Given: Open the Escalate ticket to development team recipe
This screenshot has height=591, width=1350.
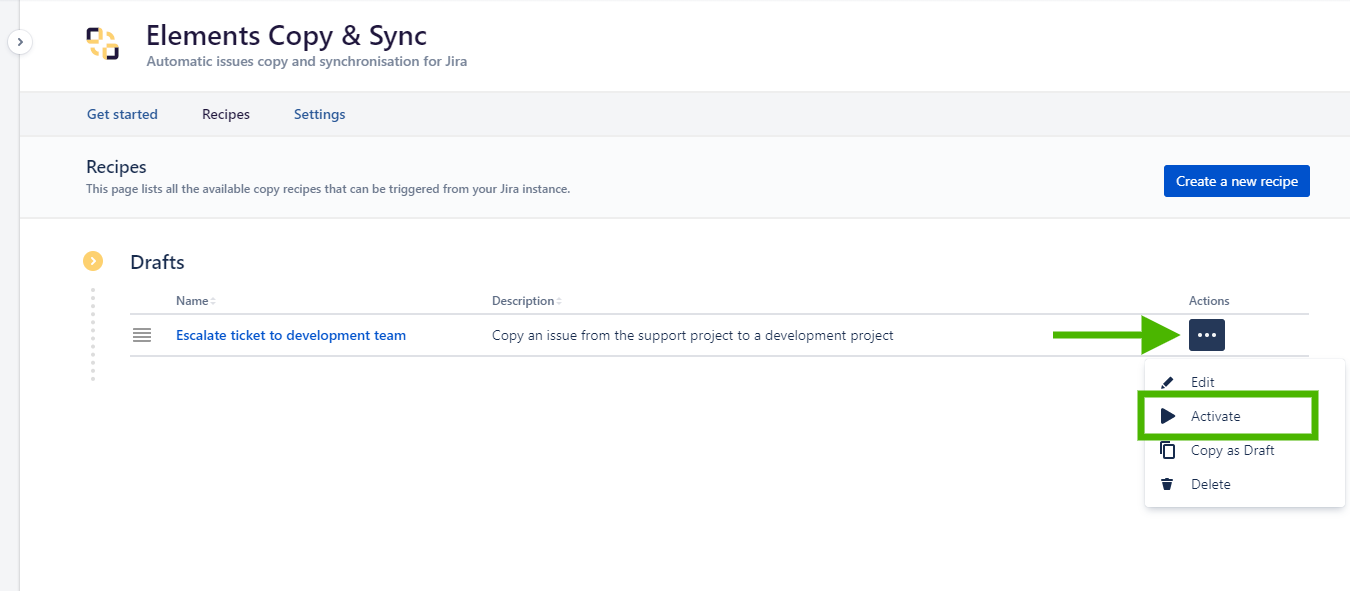Looking at the screenshot, I should pos(291,335).
